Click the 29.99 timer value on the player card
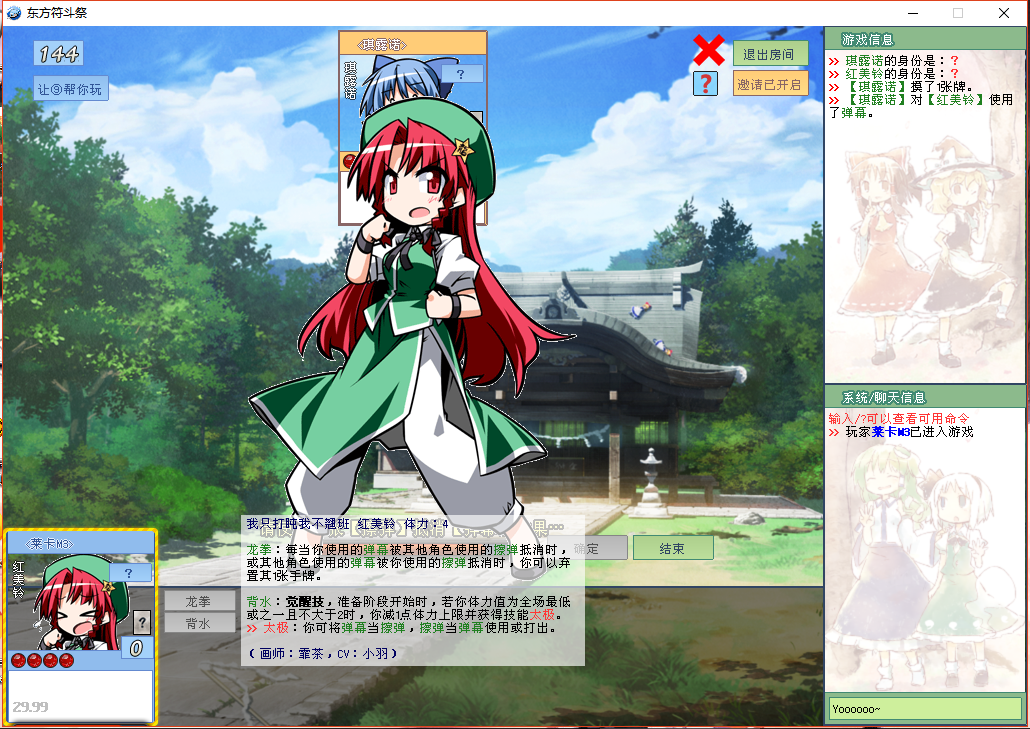Screen dimensions: 1030x729 [x=30, y=707]
